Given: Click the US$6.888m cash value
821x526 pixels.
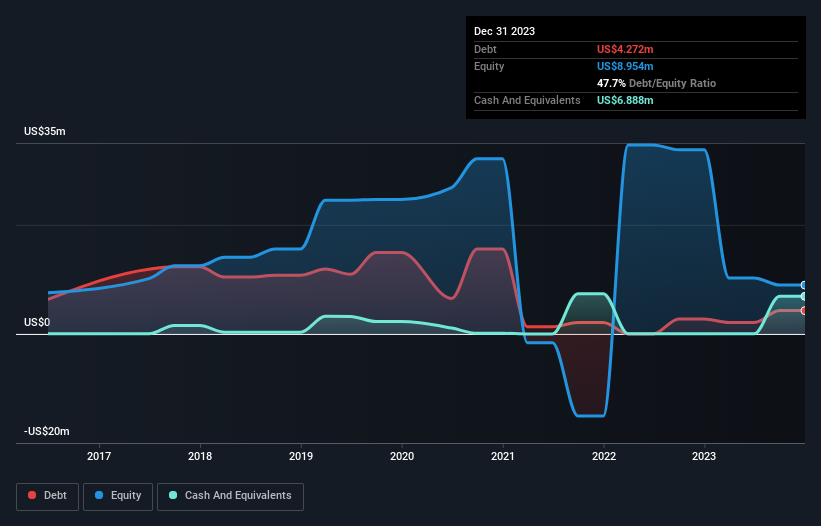Looking at the screenshot, I should 625,100.
